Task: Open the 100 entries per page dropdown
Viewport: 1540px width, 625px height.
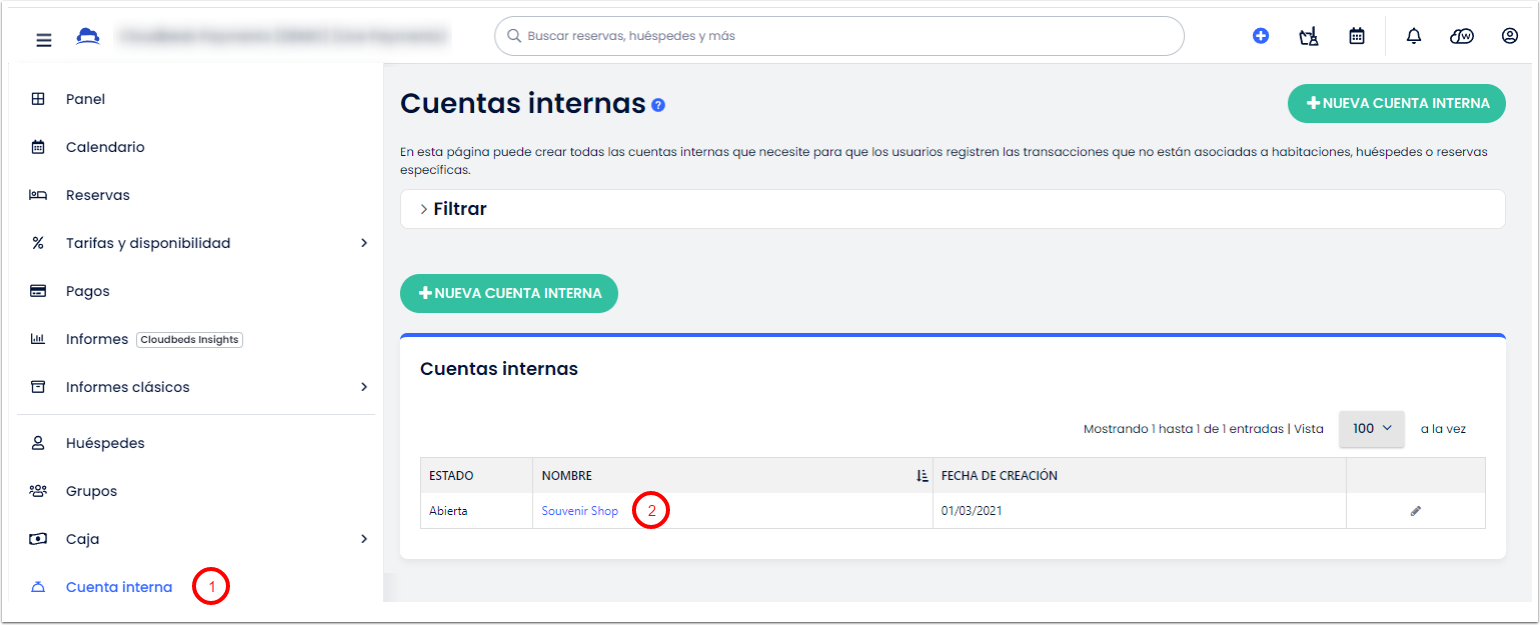Action: pyautogui.click(x=1371, y=428)
